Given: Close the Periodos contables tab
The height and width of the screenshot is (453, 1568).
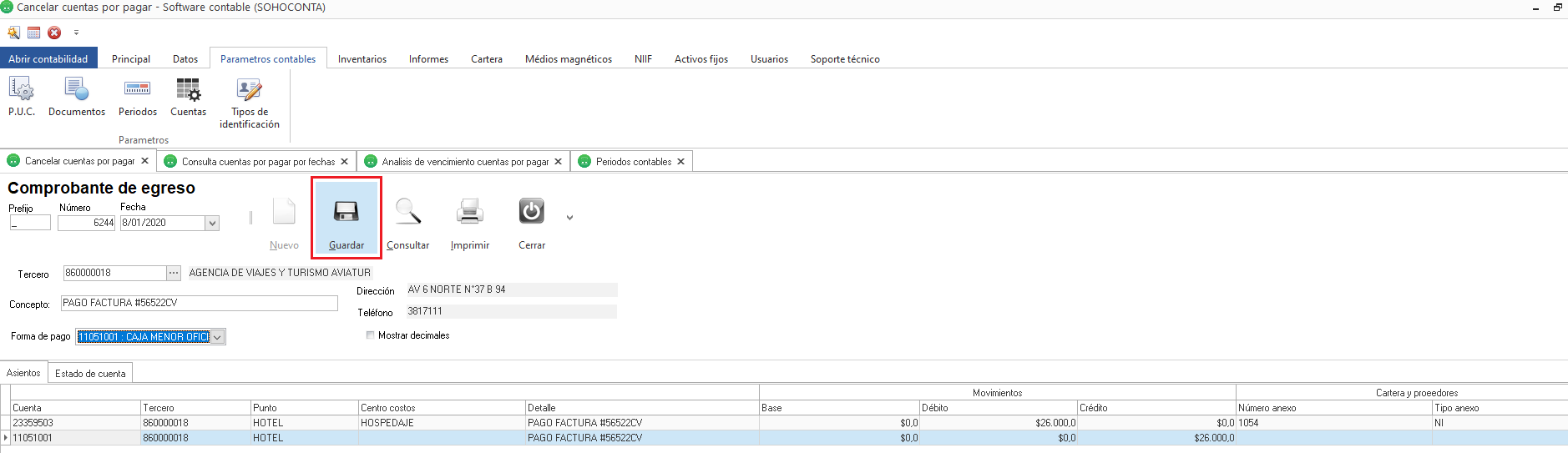Looking at the screenshot, I should pyautogui.click(x=680, y=162).
